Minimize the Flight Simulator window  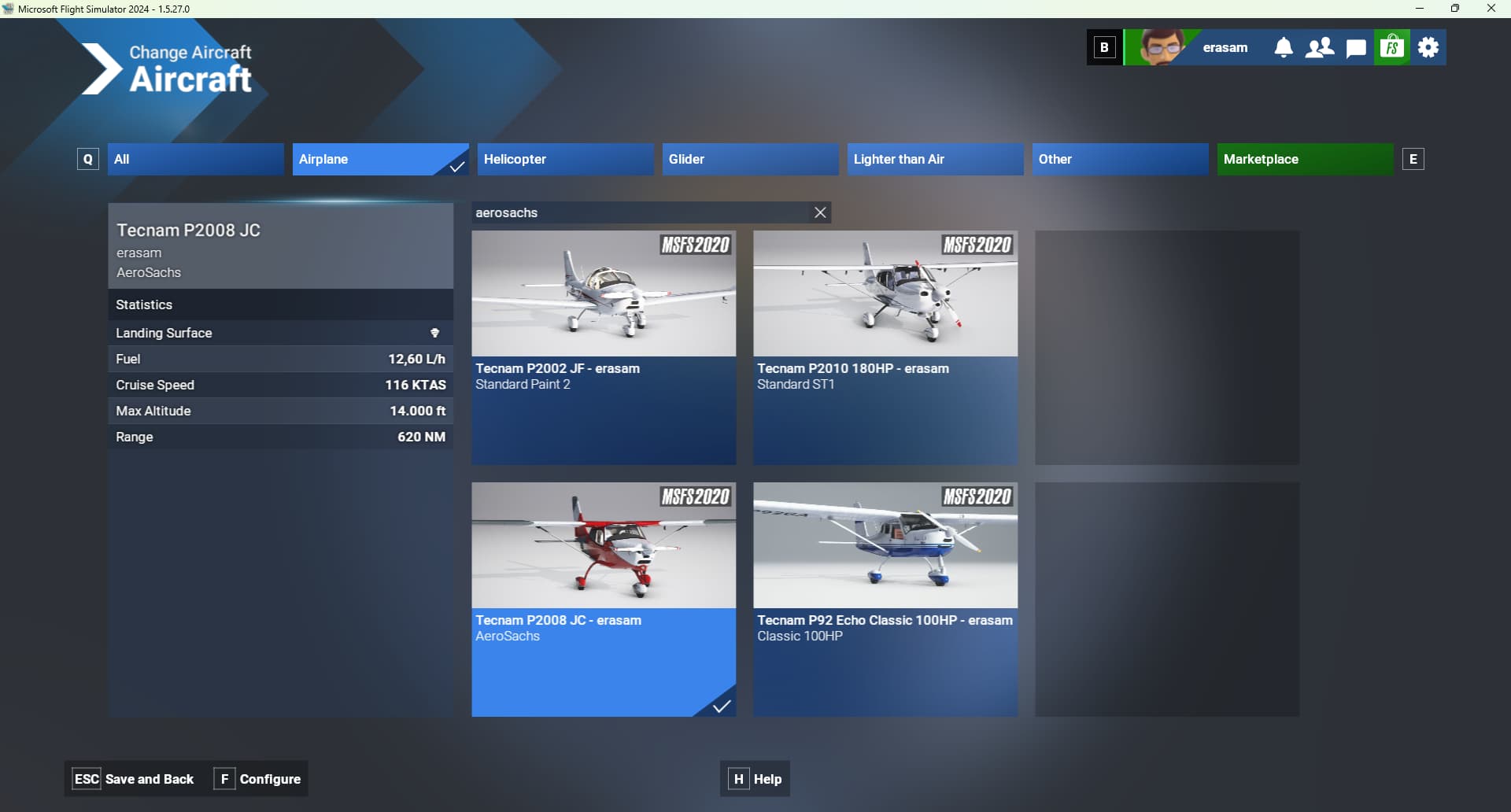pyautogui.click(x=1420, y=9)
